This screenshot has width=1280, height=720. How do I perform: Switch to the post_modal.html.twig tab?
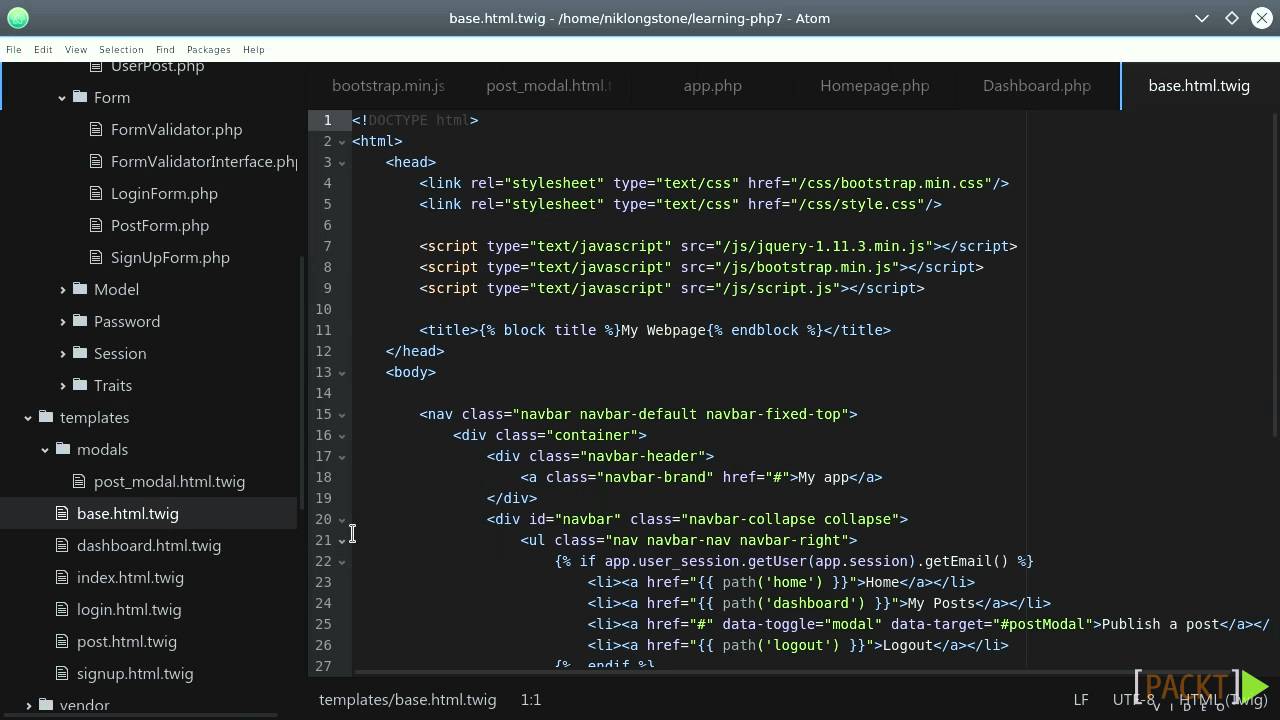tap(549, 86)
